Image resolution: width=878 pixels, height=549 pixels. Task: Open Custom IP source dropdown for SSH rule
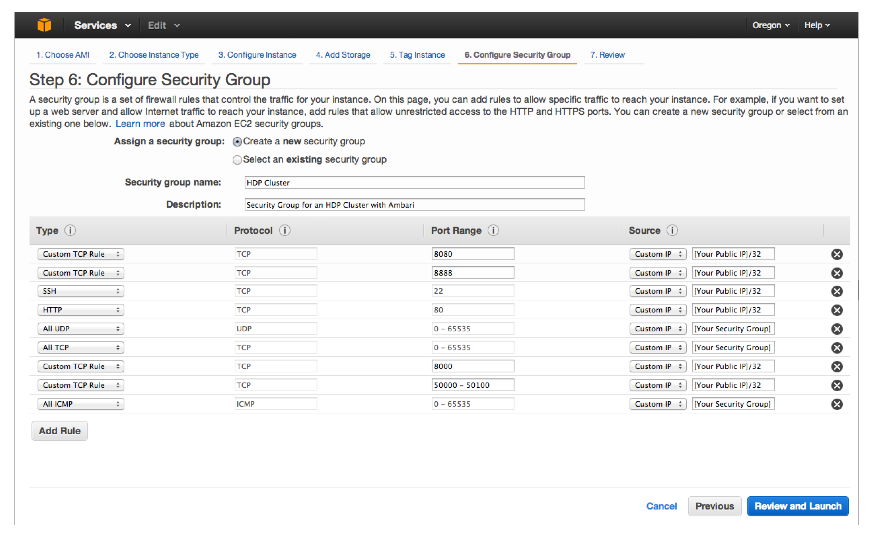(x=657, y=291)
